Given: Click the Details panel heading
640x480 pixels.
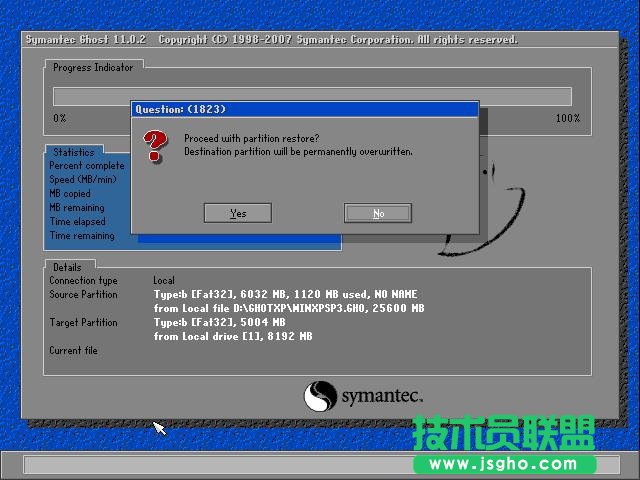Looking at the screenshot, I should (67, 267).
